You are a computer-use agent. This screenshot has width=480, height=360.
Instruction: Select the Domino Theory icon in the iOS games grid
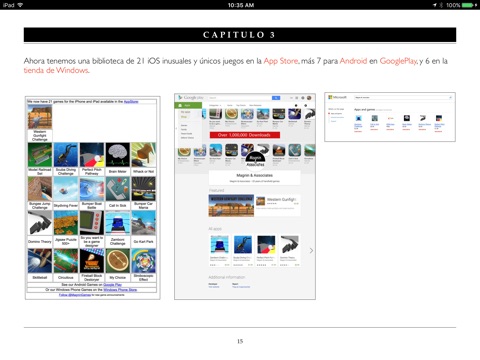[x=40, y=223]
